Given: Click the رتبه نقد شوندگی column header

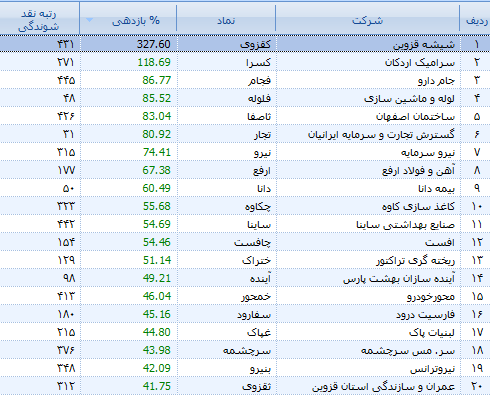Looking at the screenshot, I should point(39,17).
